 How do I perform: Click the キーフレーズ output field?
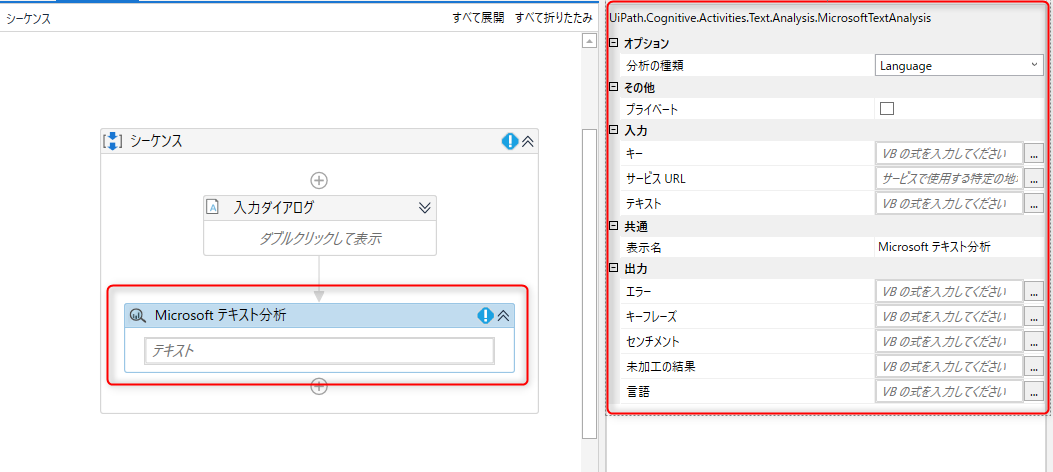pyautogui.click(x=950, y=316)
